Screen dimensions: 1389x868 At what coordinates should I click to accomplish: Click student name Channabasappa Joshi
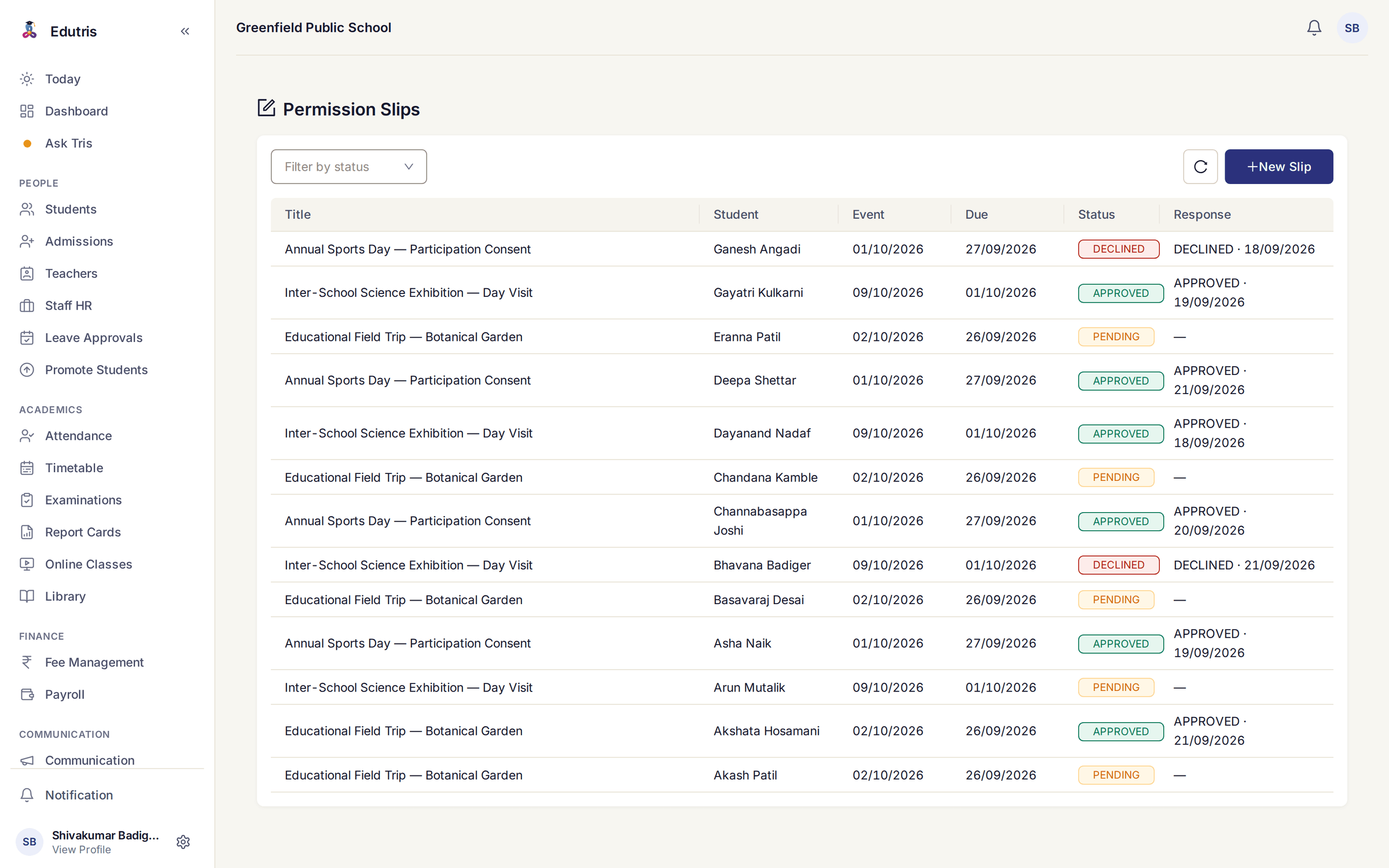pyautogui.click(x=760, y=521)
